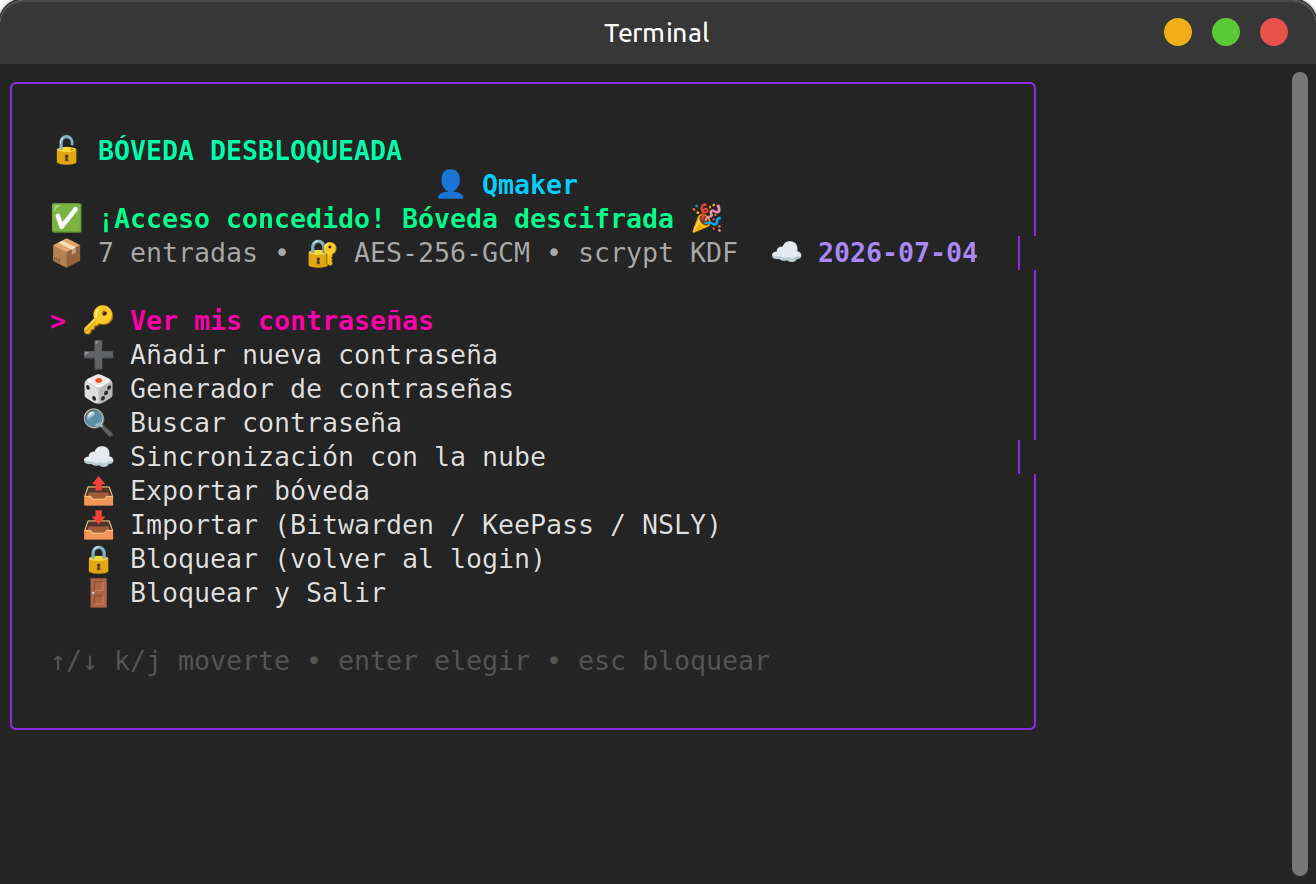Viewport: 1316px width, 884px height.
Task: Click the package box icon before 7 entradas
Action: pyautogui.click(x=66, y=253)
